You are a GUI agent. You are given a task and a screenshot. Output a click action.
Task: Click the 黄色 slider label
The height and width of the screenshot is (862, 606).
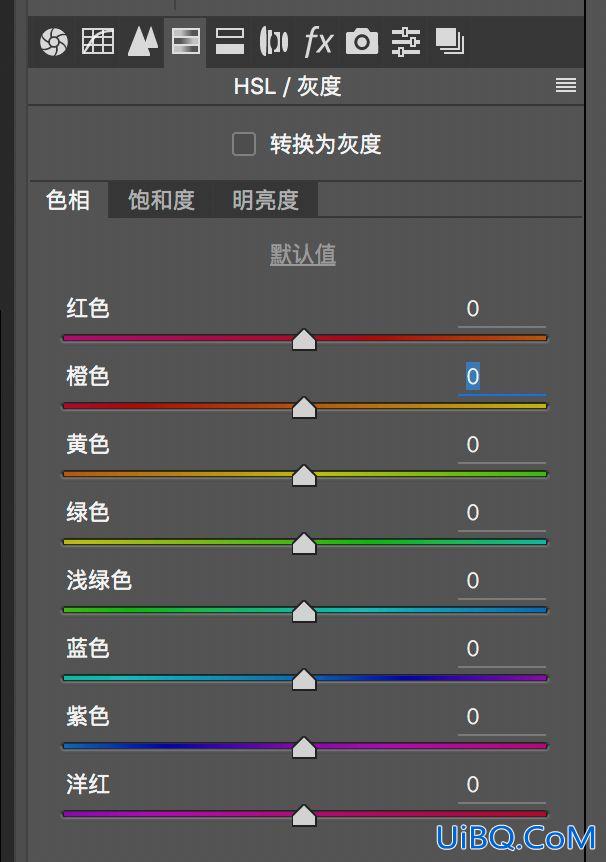88,444
